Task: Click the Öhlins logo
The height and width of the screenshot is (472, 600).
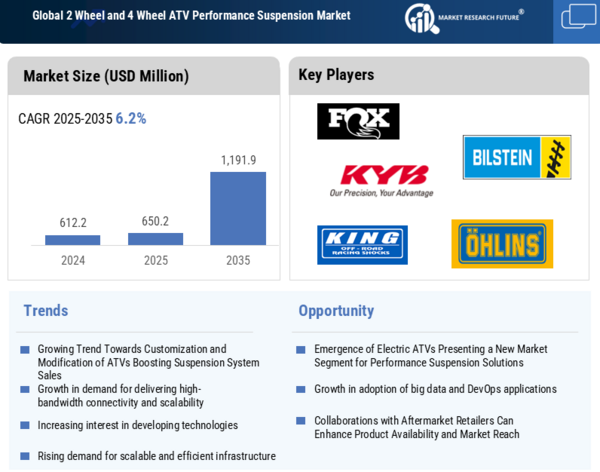Action: (x=501, y=244)
